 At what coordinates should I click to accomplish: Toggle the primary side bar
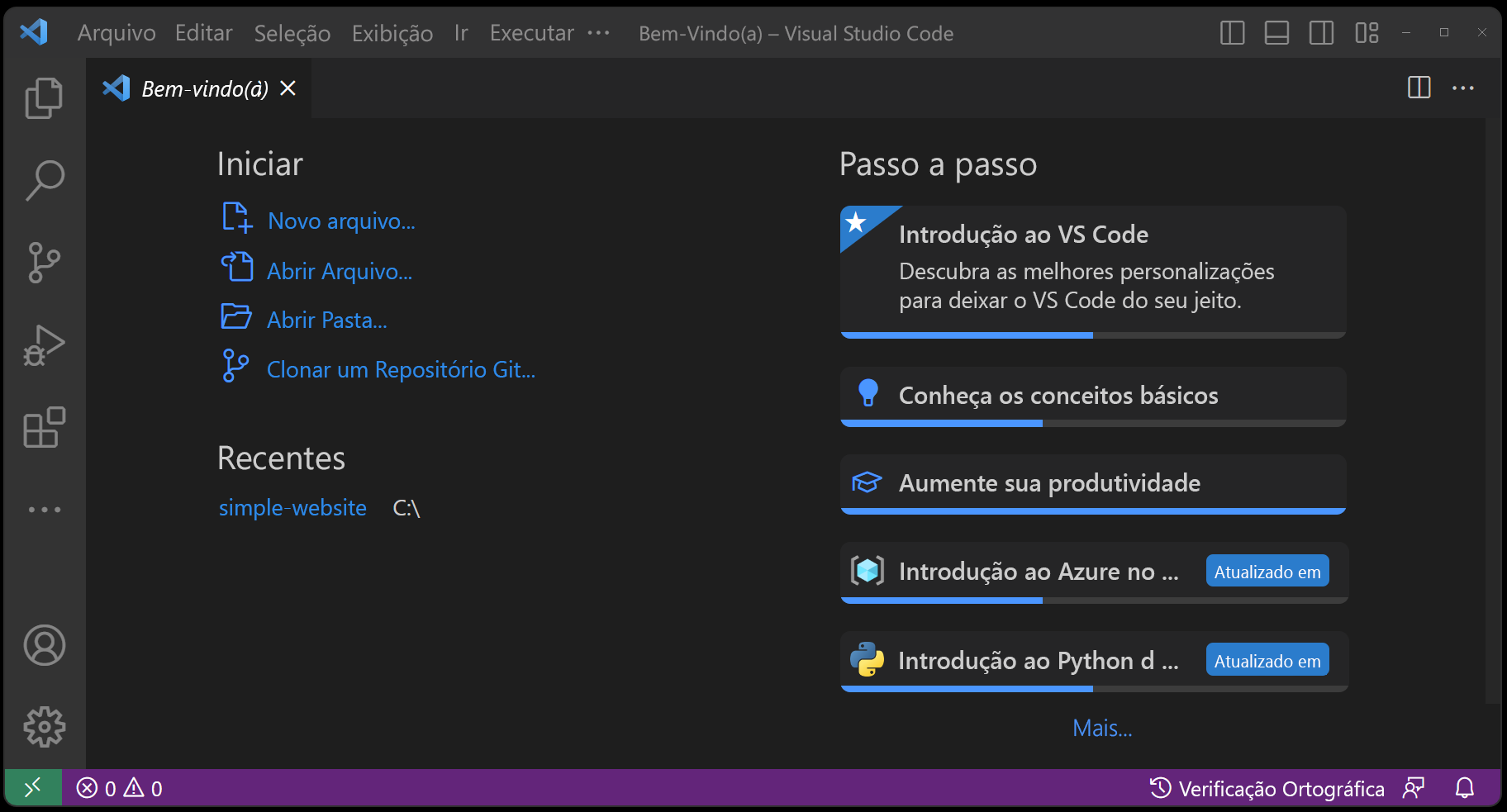[1232, 33]
